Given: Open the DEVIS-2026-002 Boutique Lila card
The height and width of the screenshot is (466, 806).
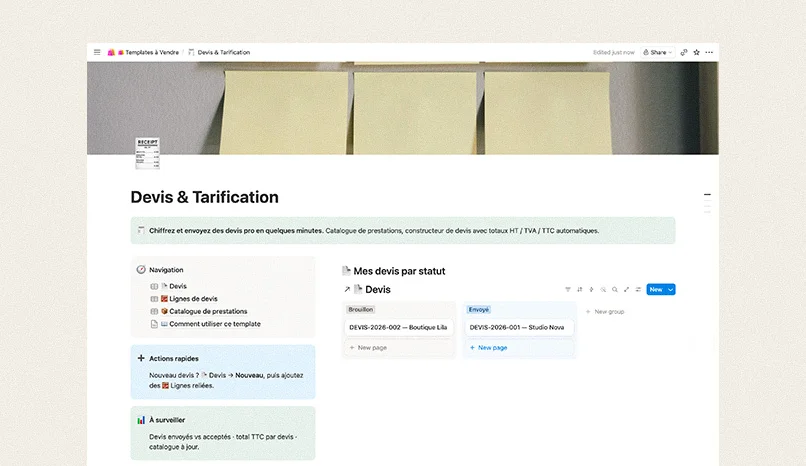Looking at the screenshot, I should (x=398, y=327).
